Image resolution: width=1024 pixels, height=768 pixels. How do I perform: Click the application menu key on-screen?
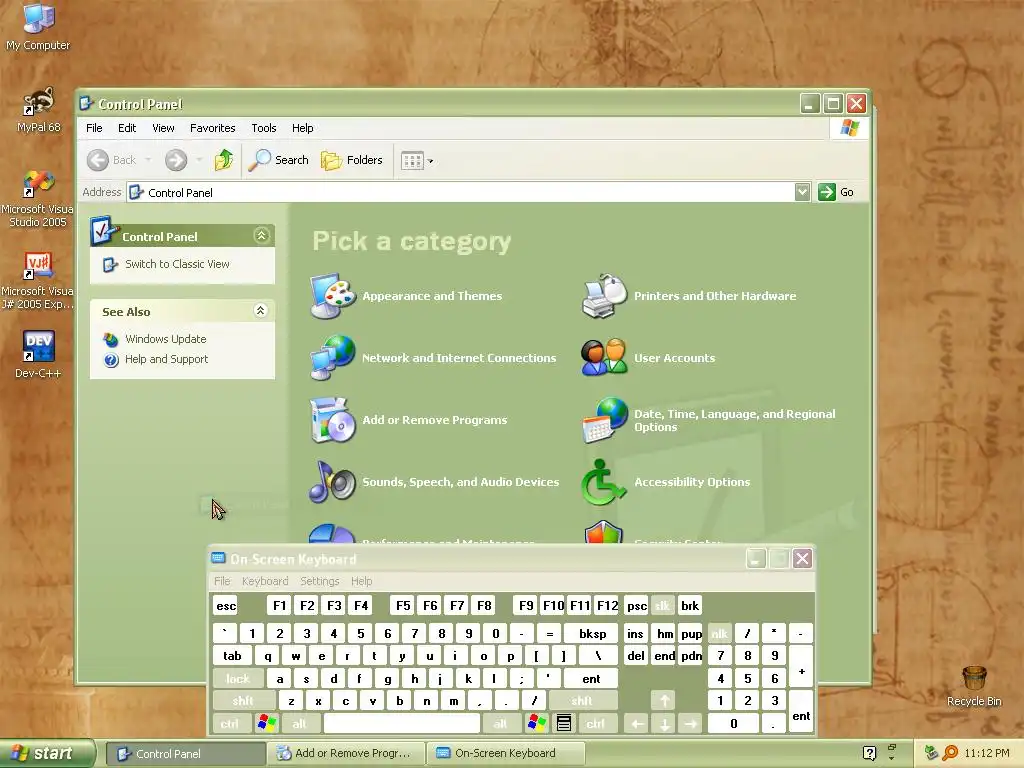[x=564, y=723]
